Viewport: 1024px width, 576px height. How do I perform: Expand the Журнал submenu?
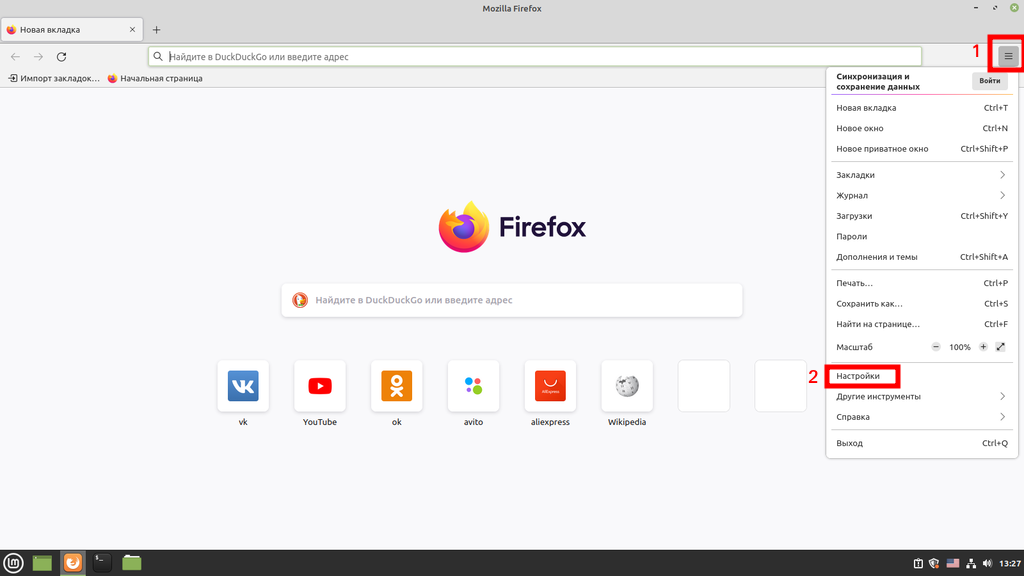pos(920,196)
